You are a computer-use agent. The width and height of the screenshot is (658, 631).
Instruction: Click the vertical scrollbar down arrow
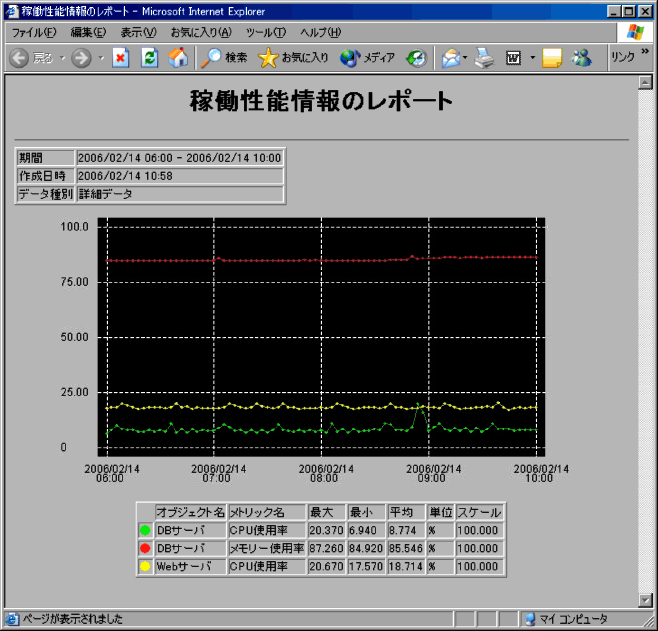[645, 600]
